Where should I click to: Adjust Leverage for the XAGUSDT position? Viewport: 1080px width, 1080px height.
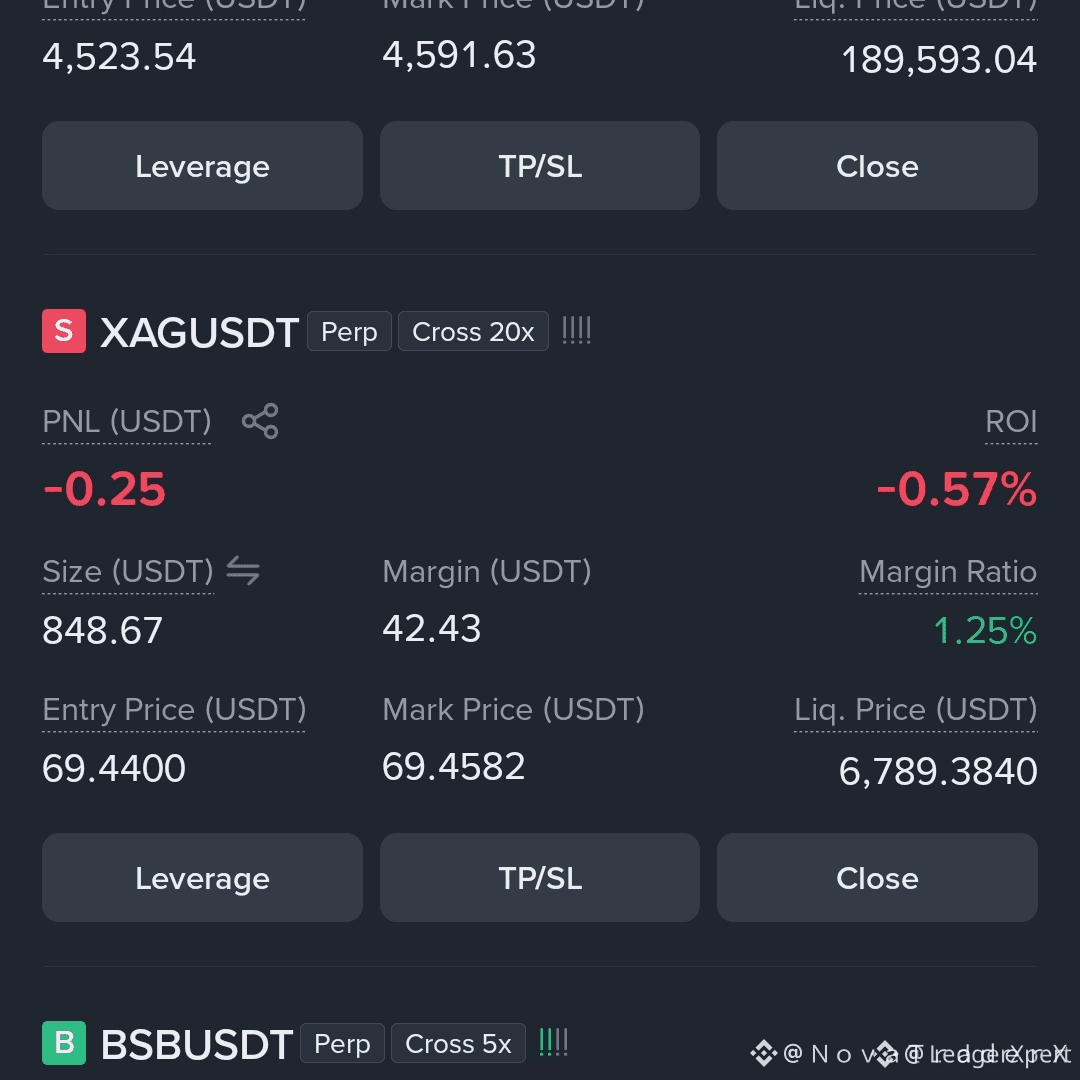click(202, 878)
